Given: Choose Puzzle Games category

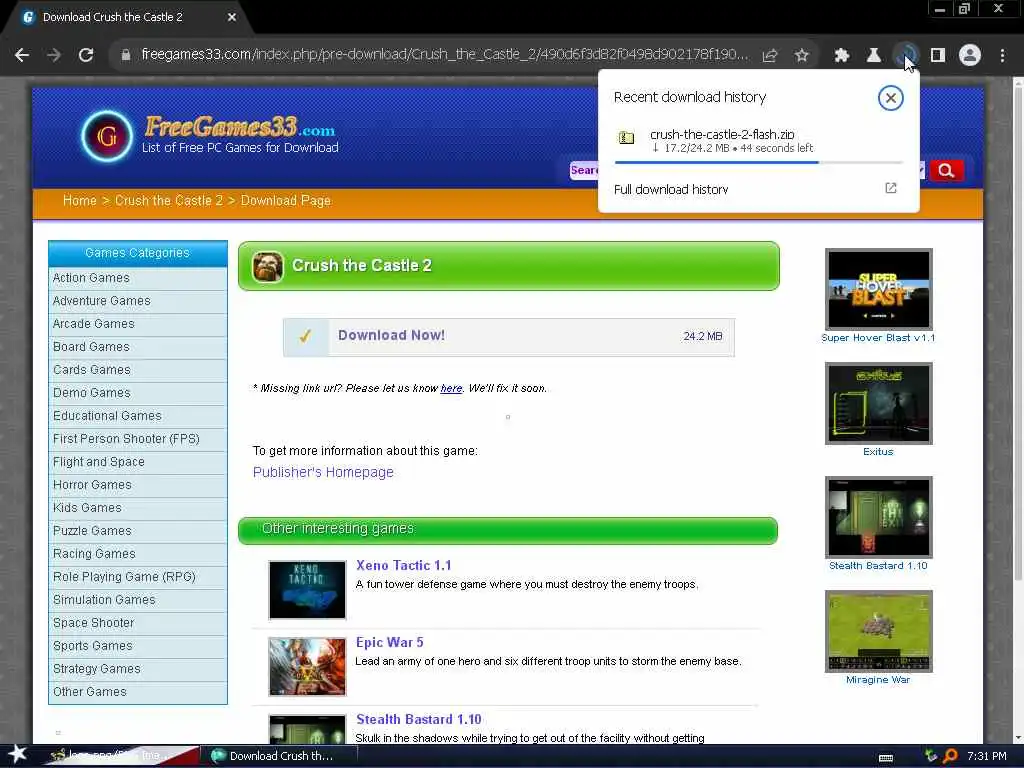Looking at the screenshot, I should [x=138, y=531].
